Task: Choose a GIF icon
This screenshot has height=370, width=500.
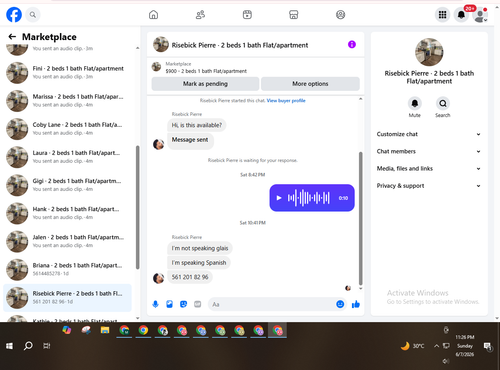Action: pos(198,304)
